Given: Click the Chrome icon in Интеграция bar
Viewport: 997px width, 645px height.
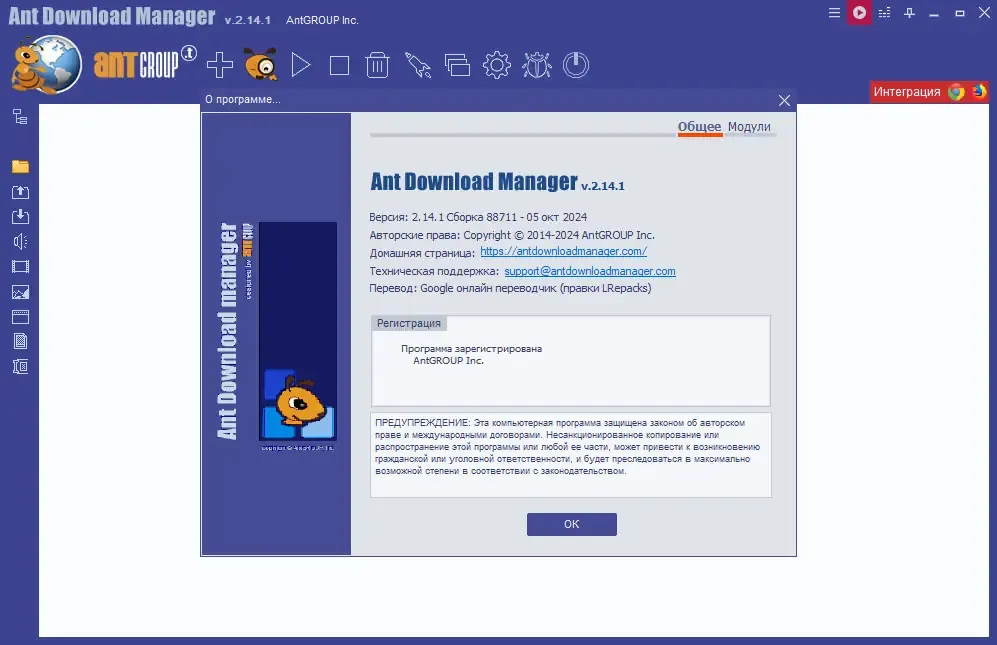Looking at the screenshot, I should click(x=956, y=92).
